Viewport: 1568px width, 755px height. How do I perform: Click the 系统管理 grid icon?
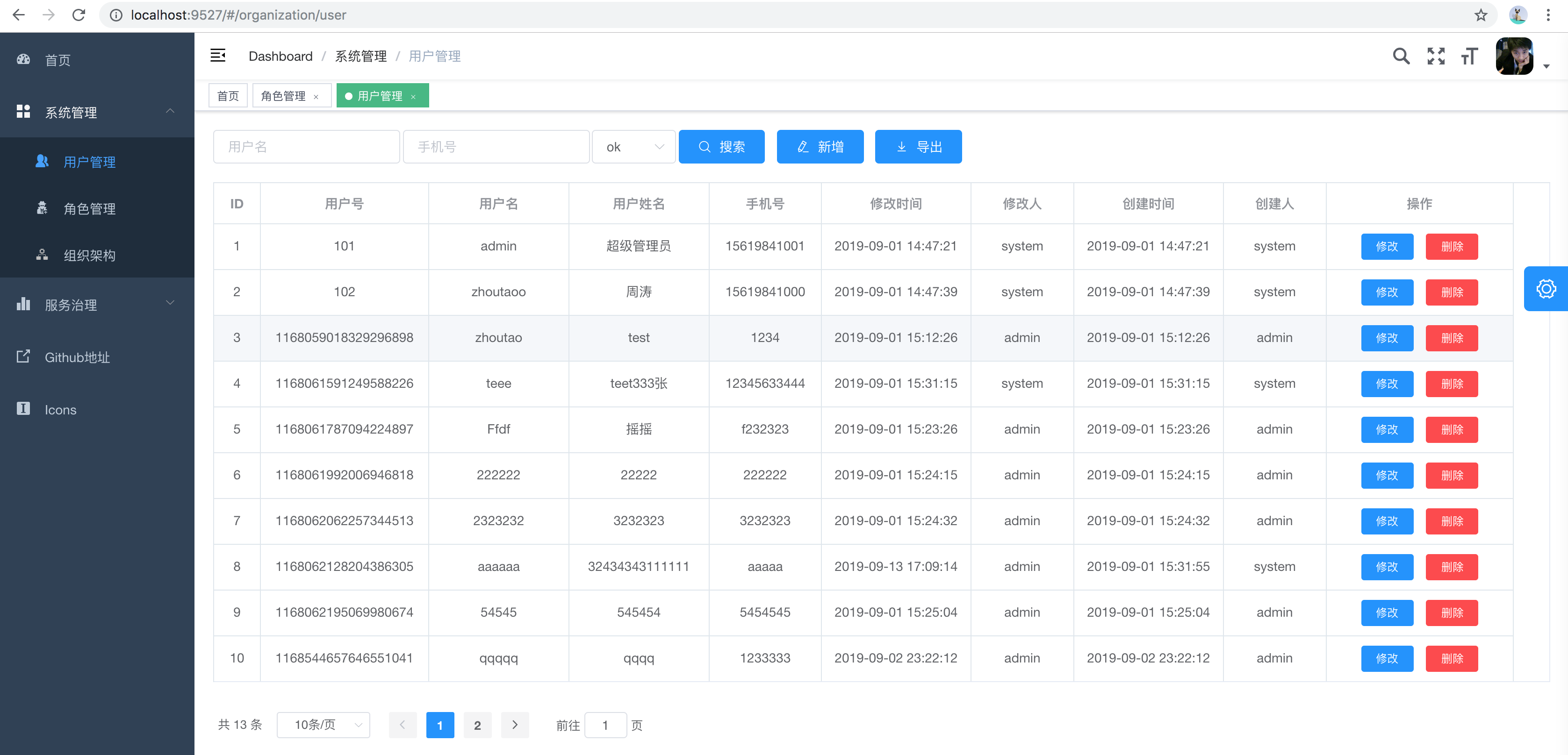click(x=23, y=111)
